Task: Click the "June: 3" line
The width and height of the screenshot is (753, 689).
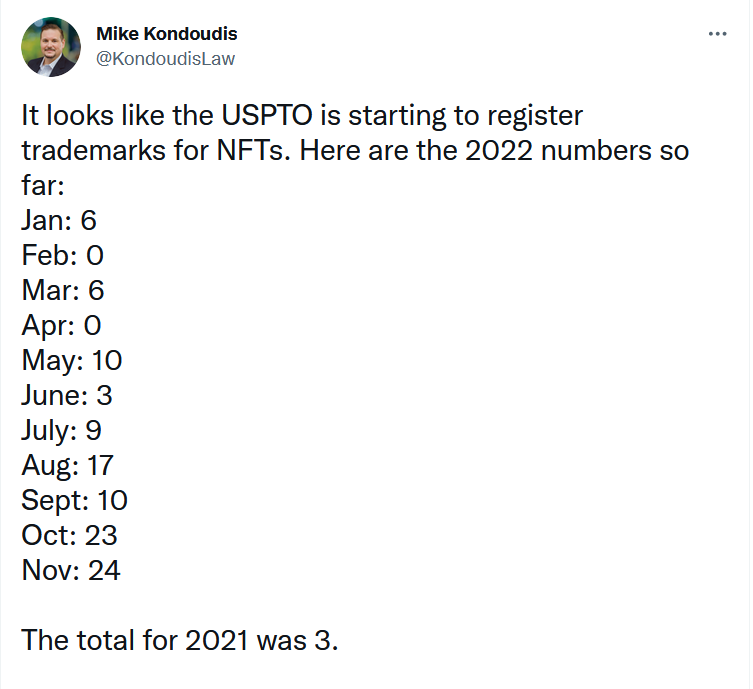Action: (x=67, y=395)
